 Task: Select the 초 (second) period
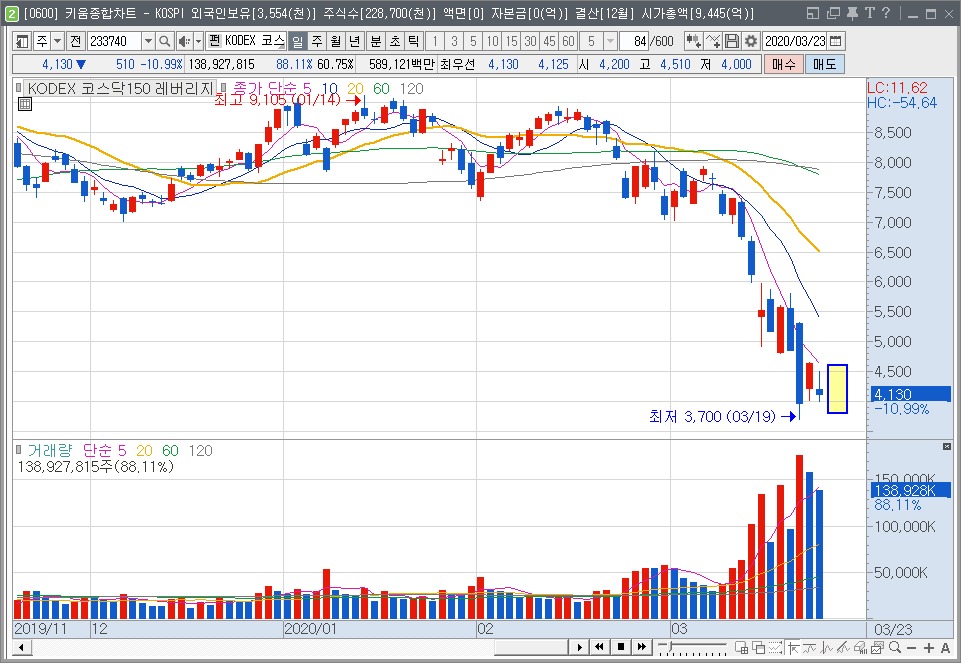tap(395, 41)
